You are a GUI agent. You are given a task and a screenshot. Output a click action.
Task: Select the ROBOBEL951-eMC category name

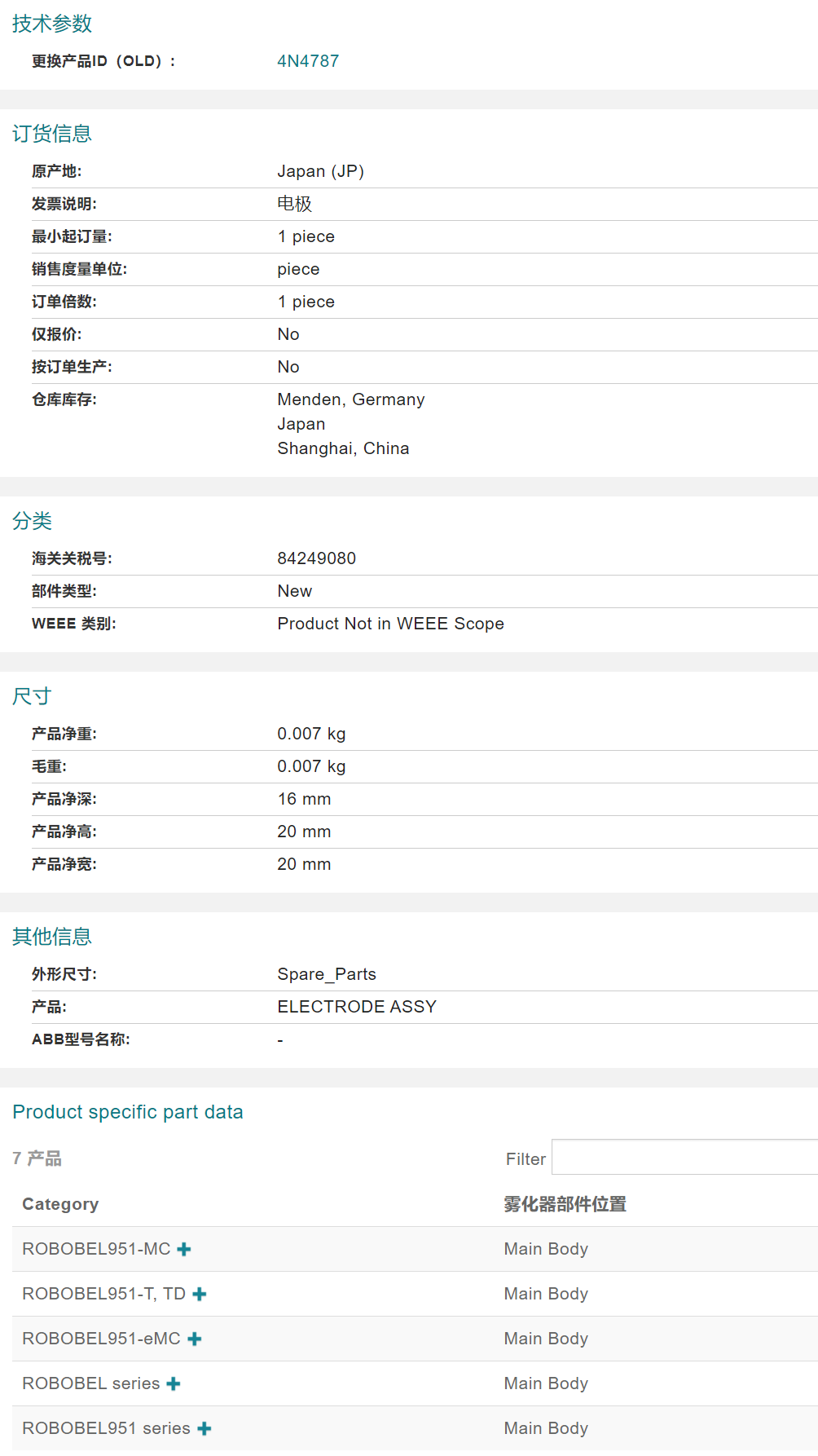[101, 1339]
